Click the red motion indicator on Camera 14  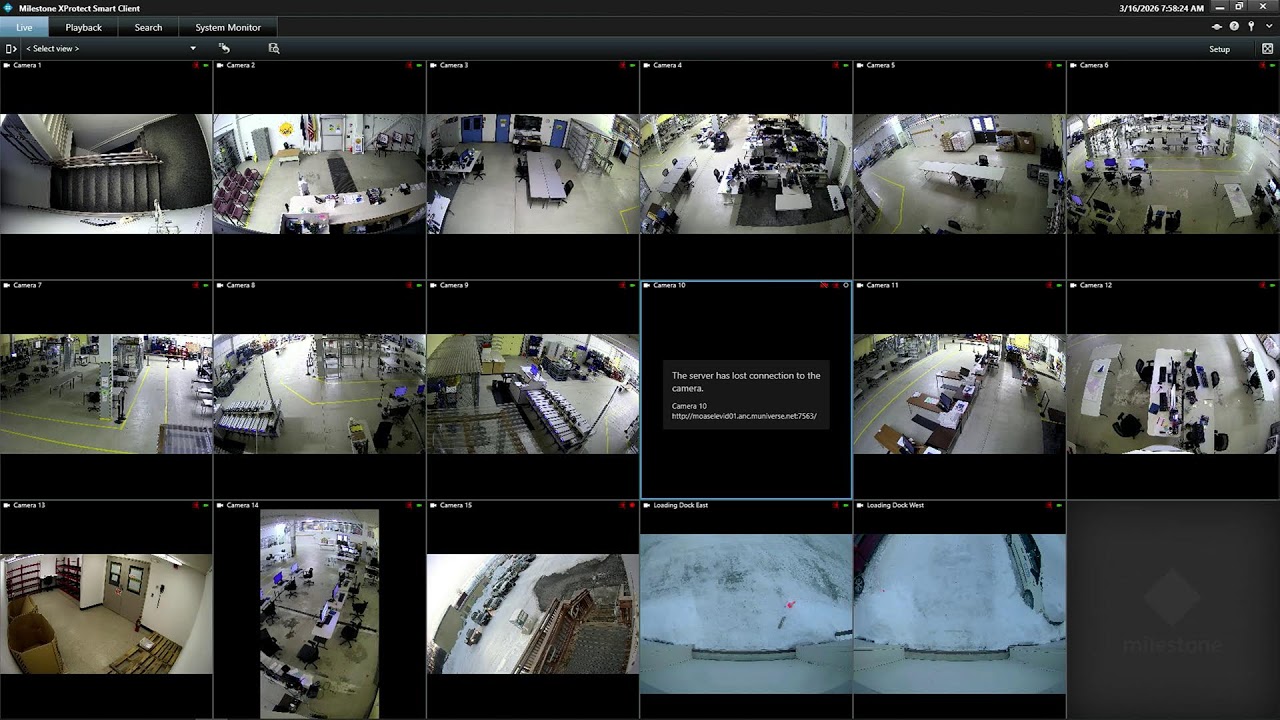(409, 505)
